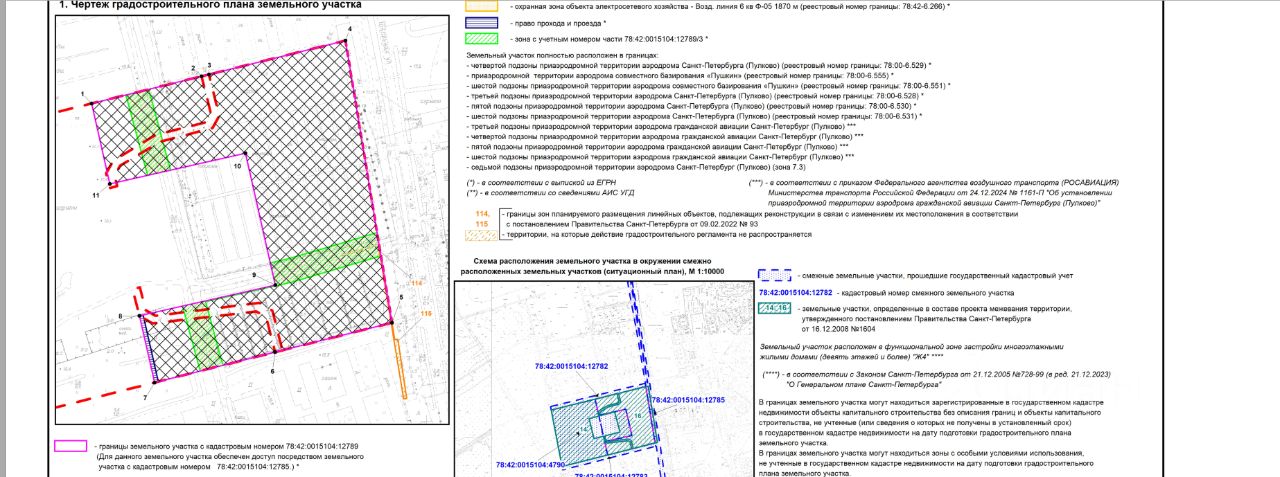Click orange legend numbers '114, 115'

483,219
